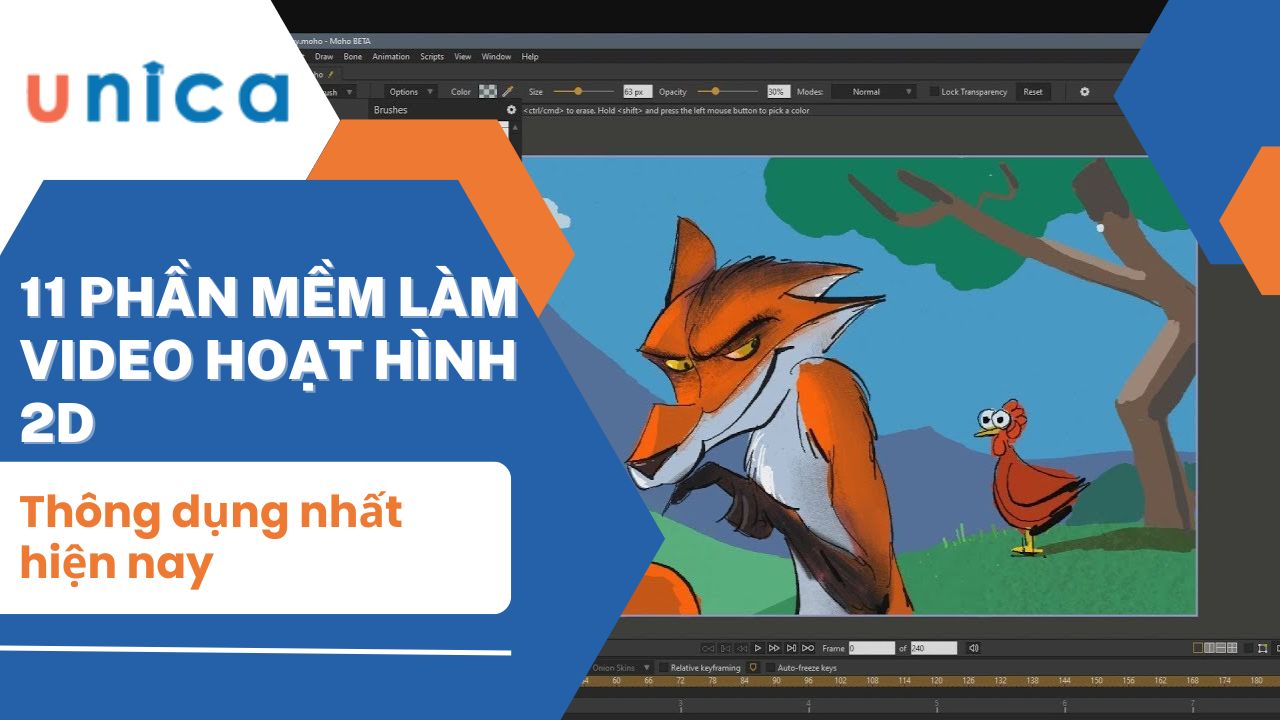Viewport: 1280px width, 720px height.
Task: Click frame 120 on the timeline ruler
Action: (936, 680)
